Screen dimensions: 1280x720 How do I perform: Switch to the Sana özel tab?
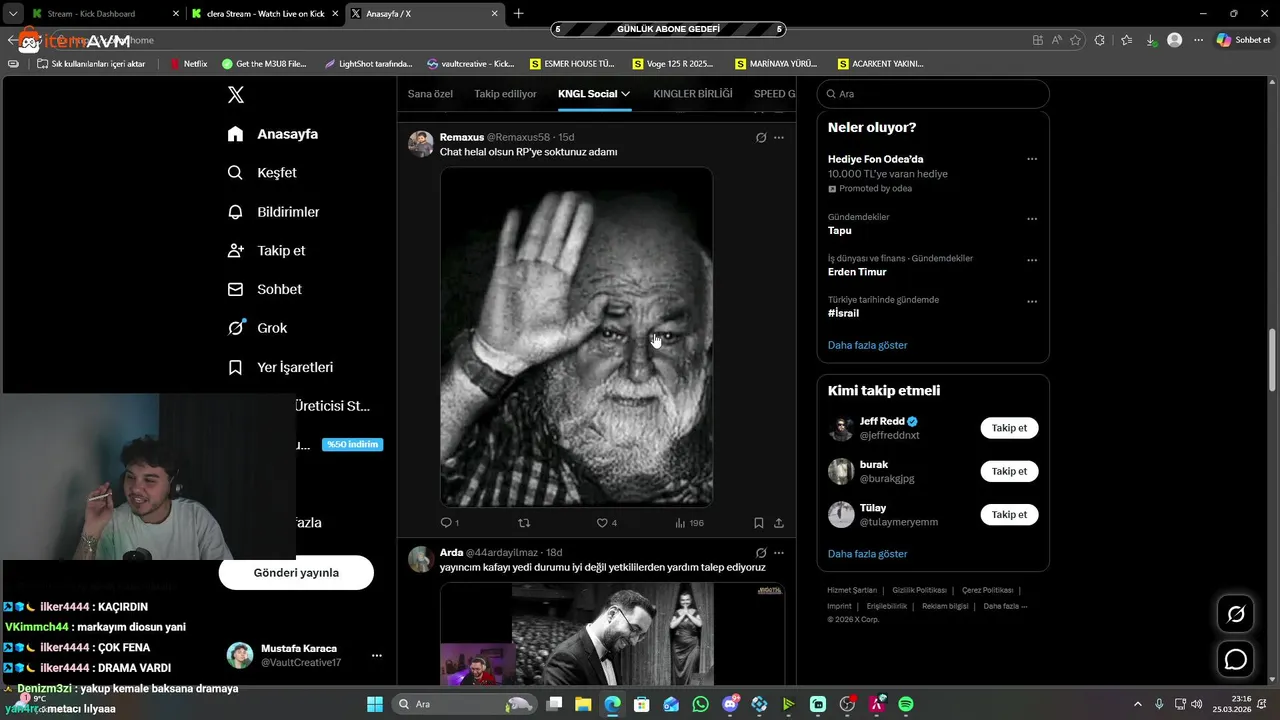pyautogui.click(x=430, y=94)
